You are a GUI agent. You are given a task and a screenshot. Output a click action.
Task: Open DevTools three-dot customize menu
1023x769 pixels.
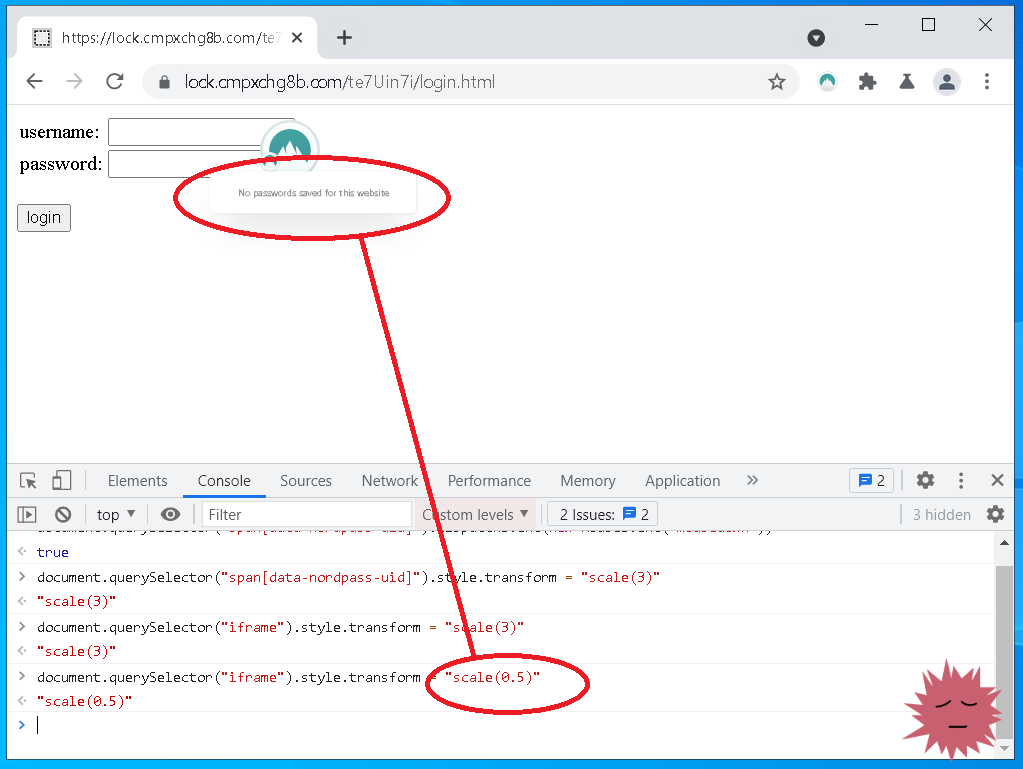(x=960, y=481)
